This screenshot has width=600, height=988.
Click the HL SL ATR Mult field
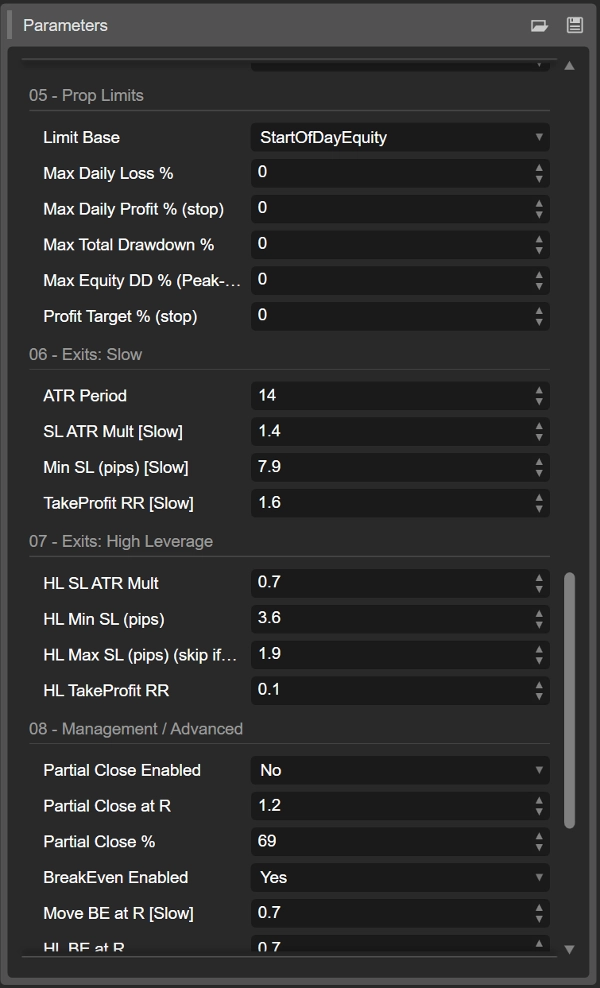(x=390, y=583)
